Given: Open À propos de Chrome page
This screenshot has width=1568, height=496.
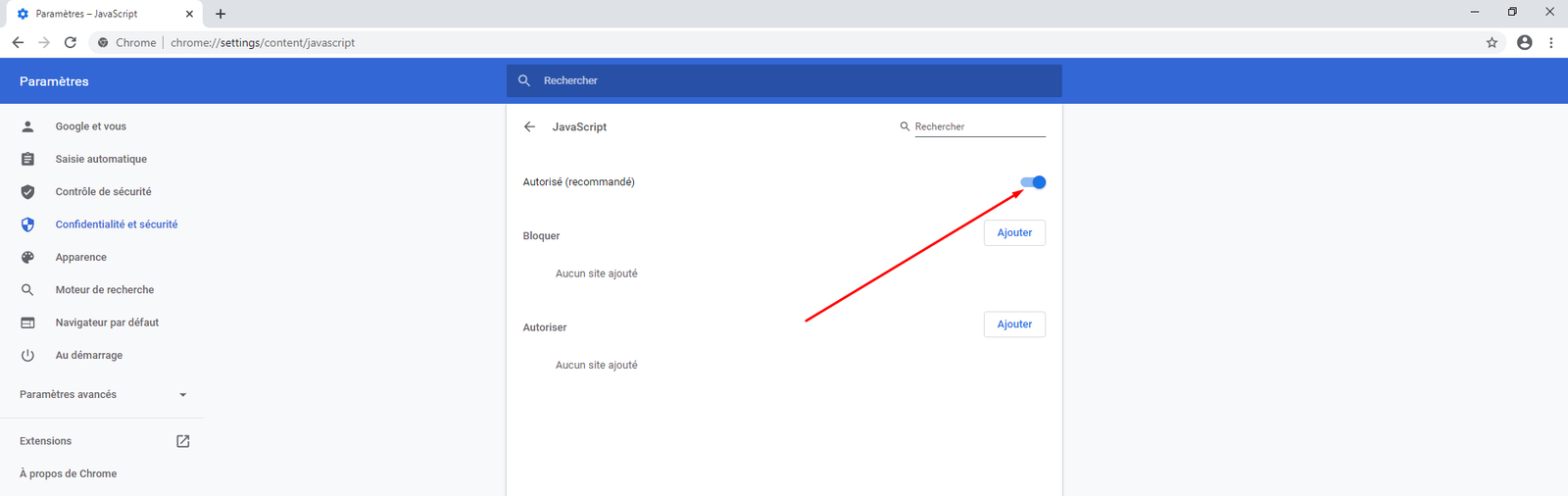Looking at the screenshot, I should pos(68,473).
